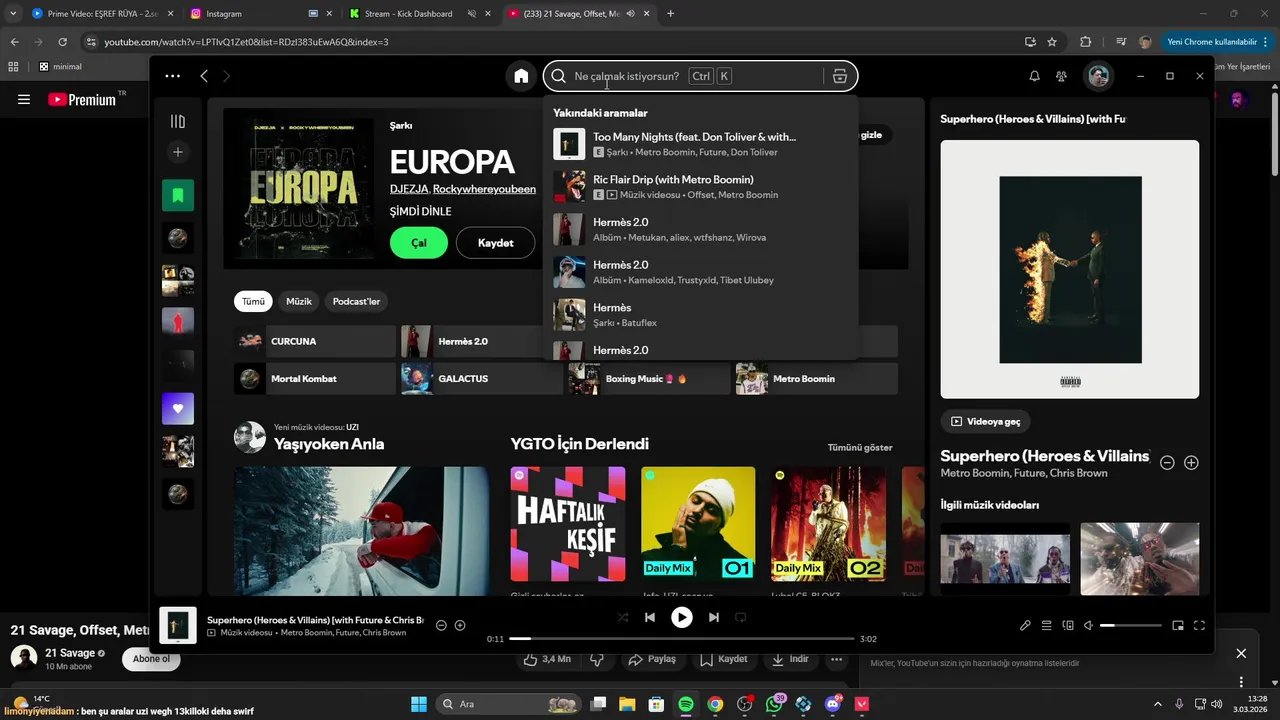Open Haftalık Keşif playlist cover
Viewport: 1280px width, 720px height.
(568, 524)
